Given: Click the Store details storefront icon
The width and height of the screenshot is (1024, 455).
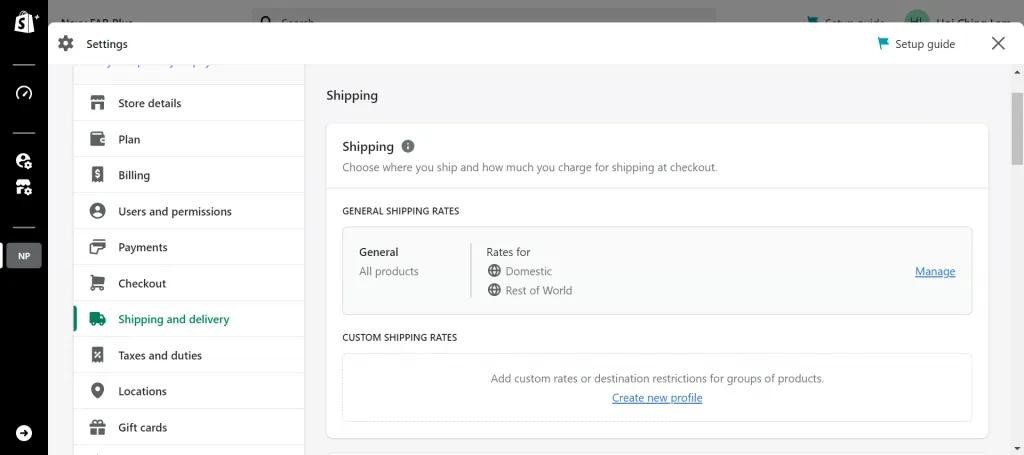Looking at the screenshot, I should point(97,103).
